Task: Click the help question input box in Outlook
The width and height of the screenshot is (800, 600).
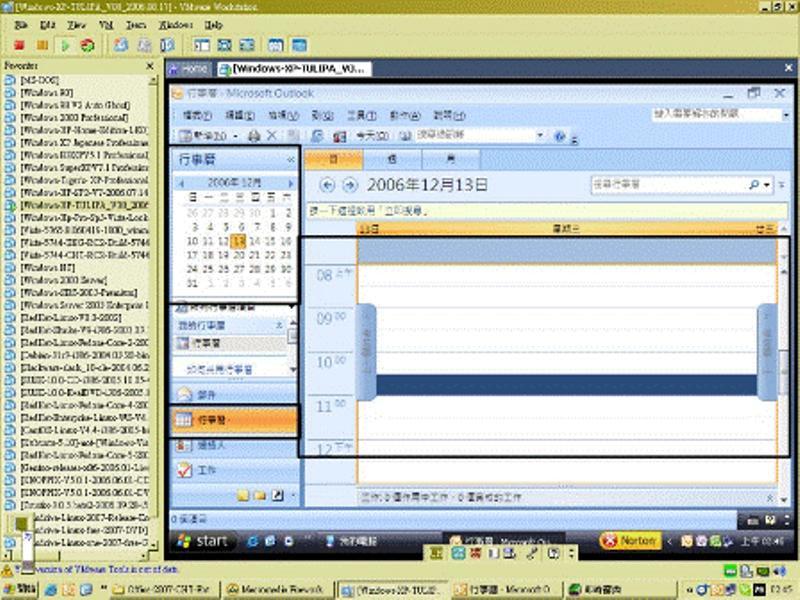Action: [715, 115]
